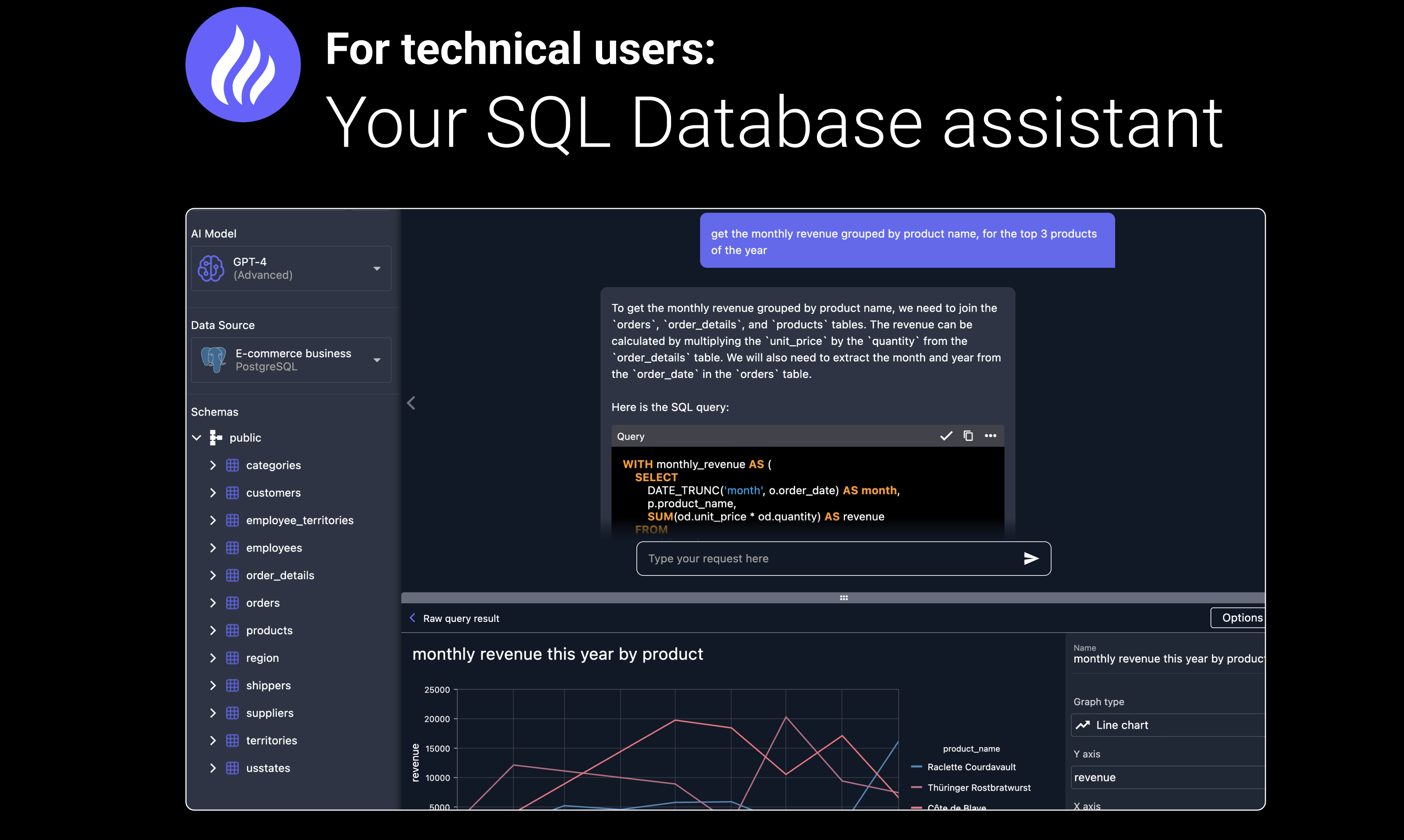
Task: Click the checkmark icon on the query
Action: click(x=945, y=436)
